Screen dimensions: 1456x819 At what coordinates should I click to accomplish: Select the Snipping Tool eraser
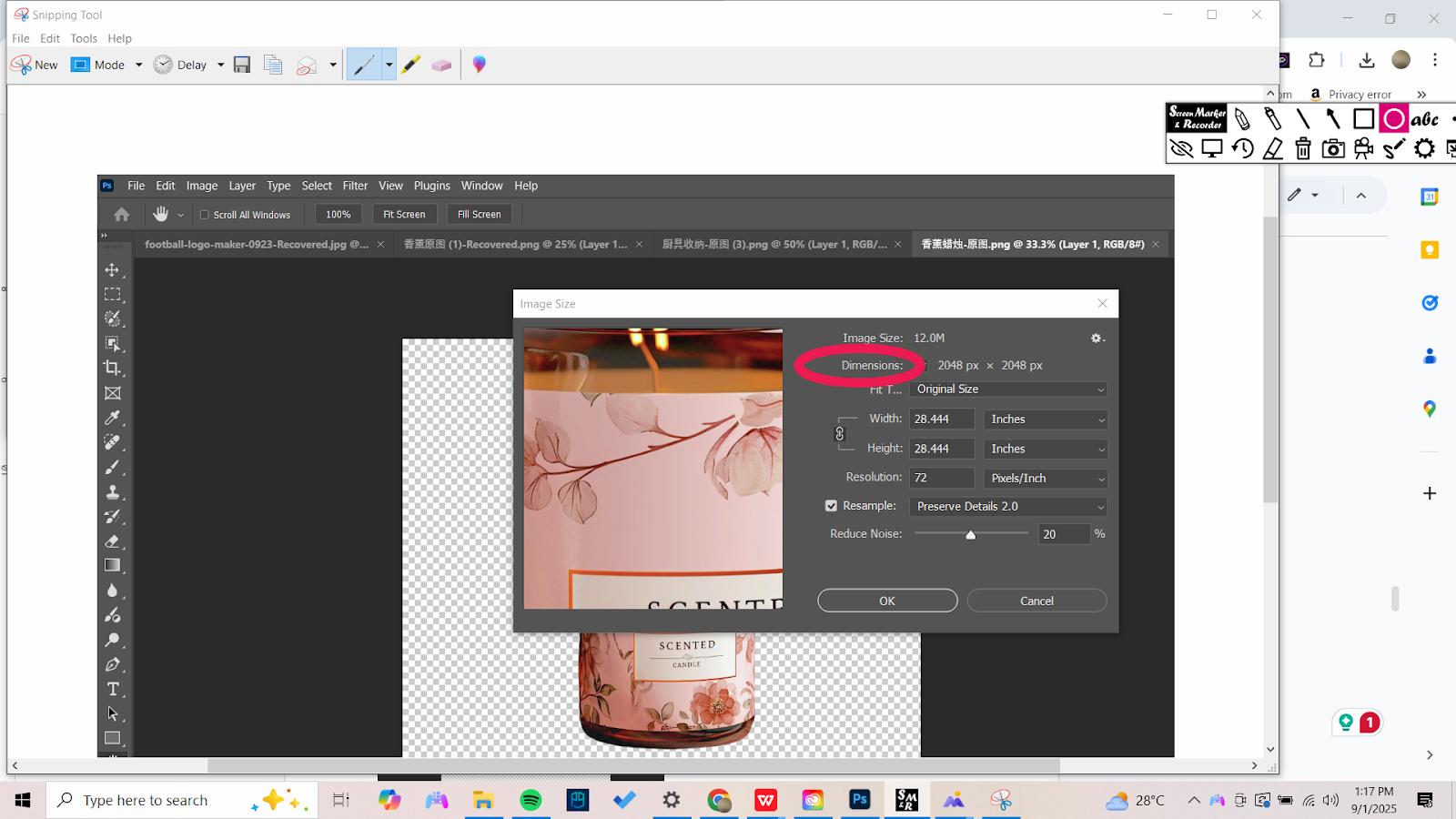441,65
